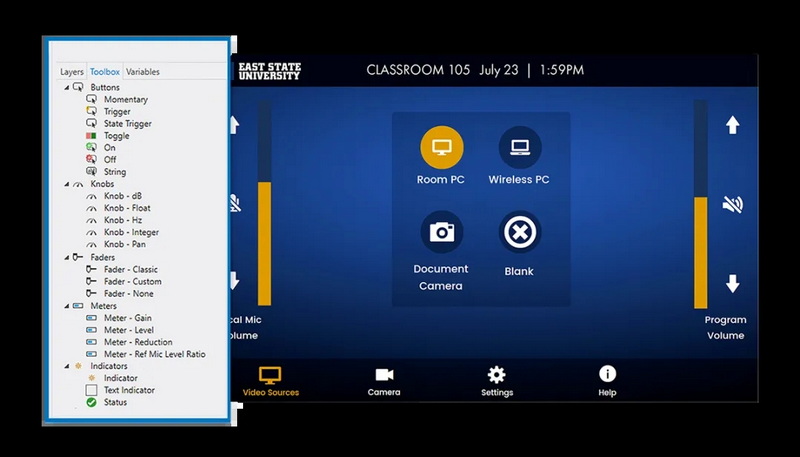Image resolution: width=800 pixels, height=457 pixels.
Task: Switch to the Variables tab
Action: 142,72
